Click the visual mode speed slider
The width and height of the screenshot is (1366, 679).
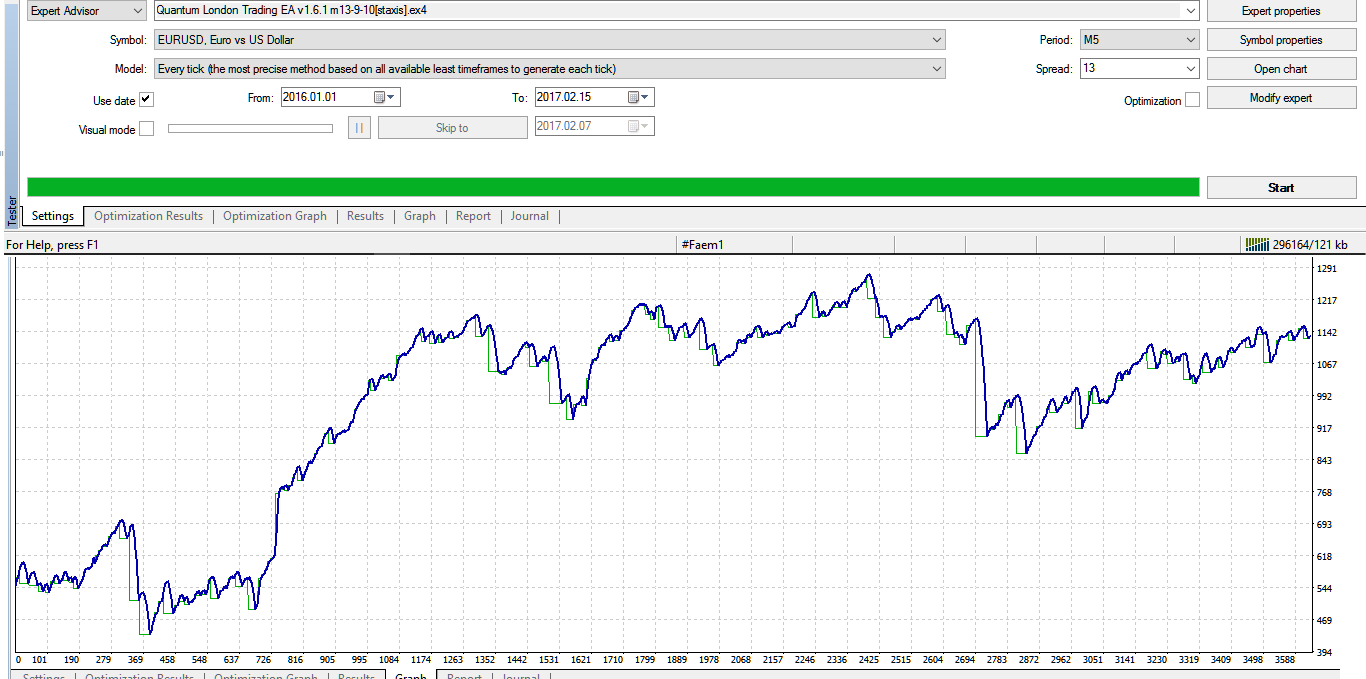[250, 128]
